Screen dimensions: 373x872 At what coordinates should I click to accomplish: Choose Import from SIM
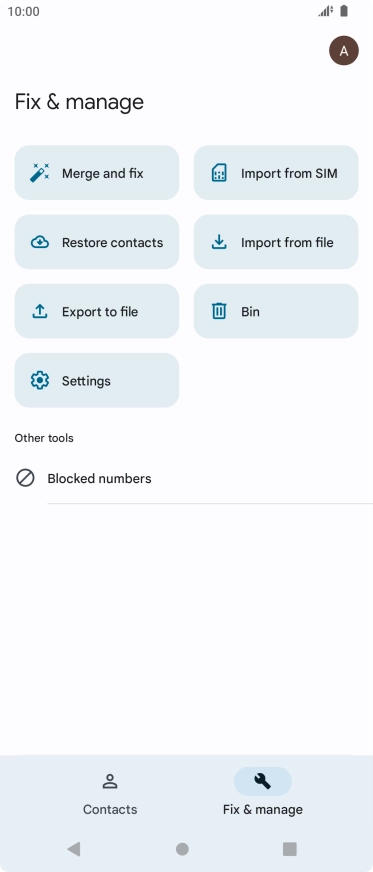click(x=276, y=173)
